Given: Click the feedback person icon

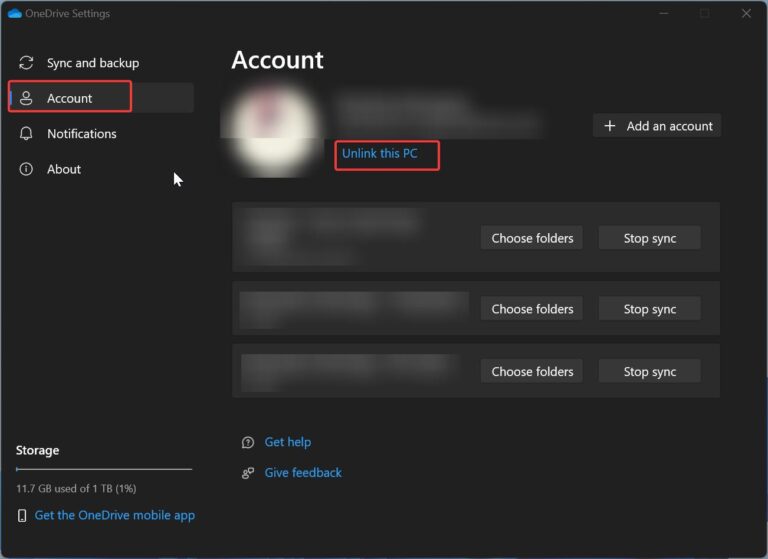Looking at the screenshot, I should (x=248, y=473).
